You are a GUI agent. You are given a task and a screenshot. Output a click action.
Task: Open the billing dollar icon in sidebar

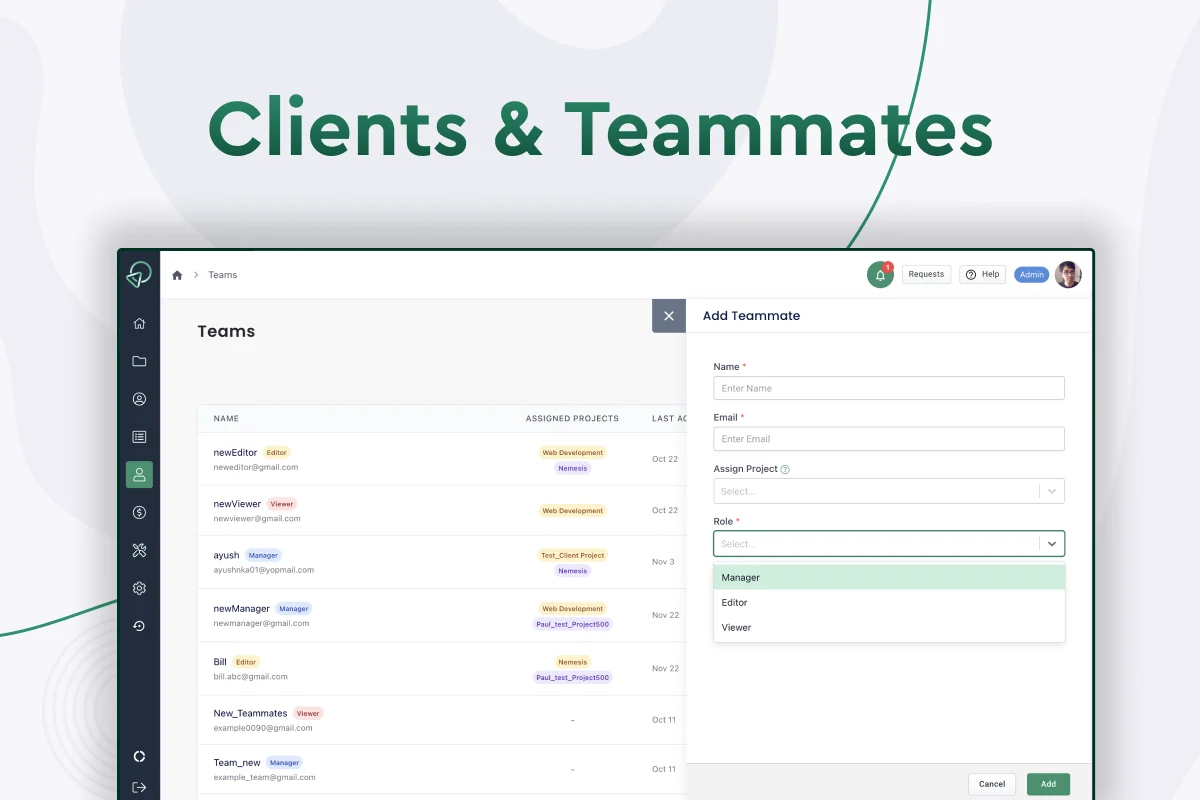point(139,513)
